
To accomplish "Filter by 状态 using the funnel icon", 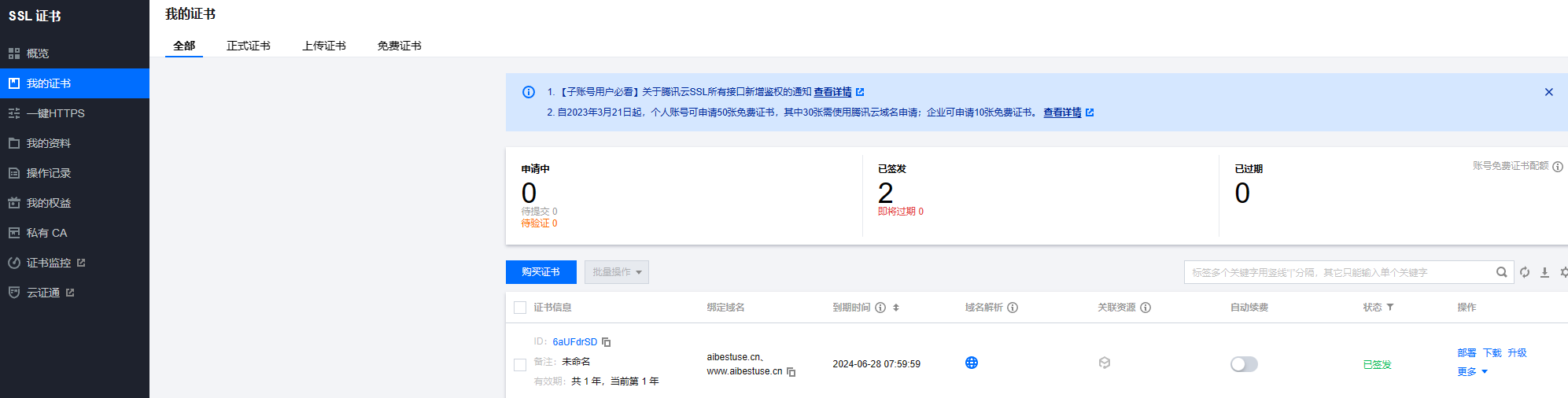I will click(x=1390, y=308).
